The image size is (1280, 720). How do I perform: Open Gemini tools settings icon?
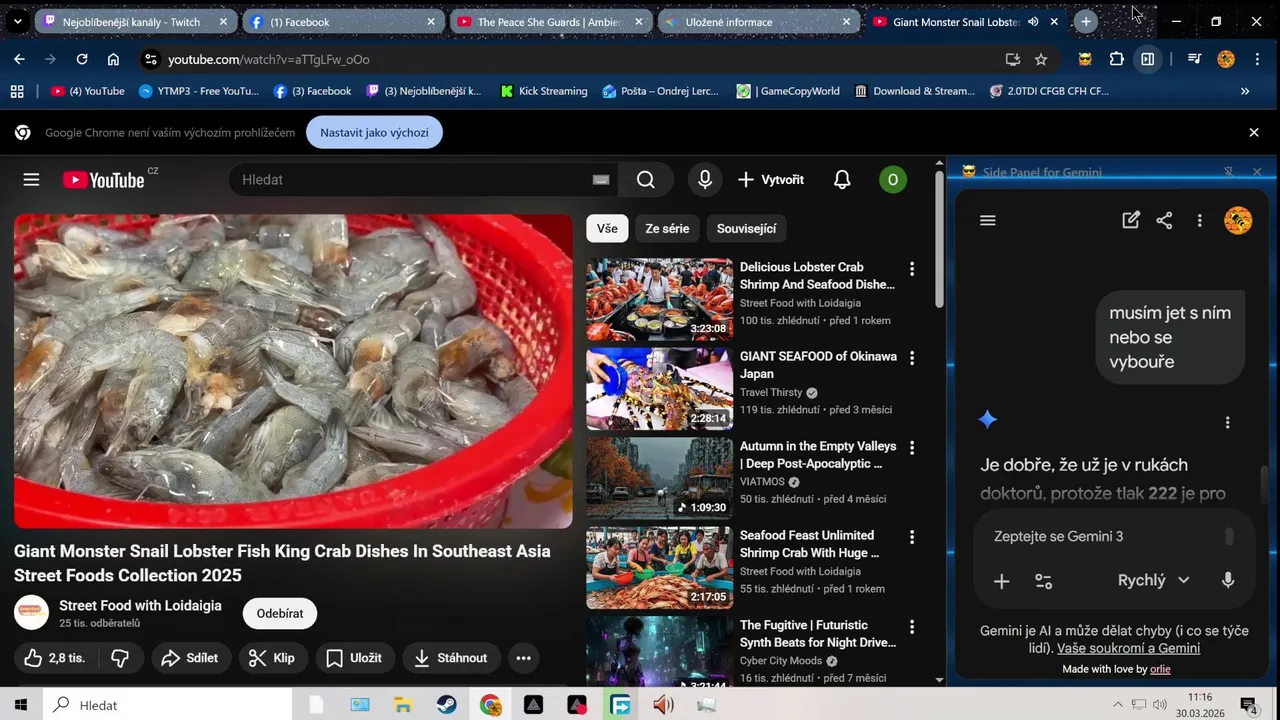point(1043,581)
